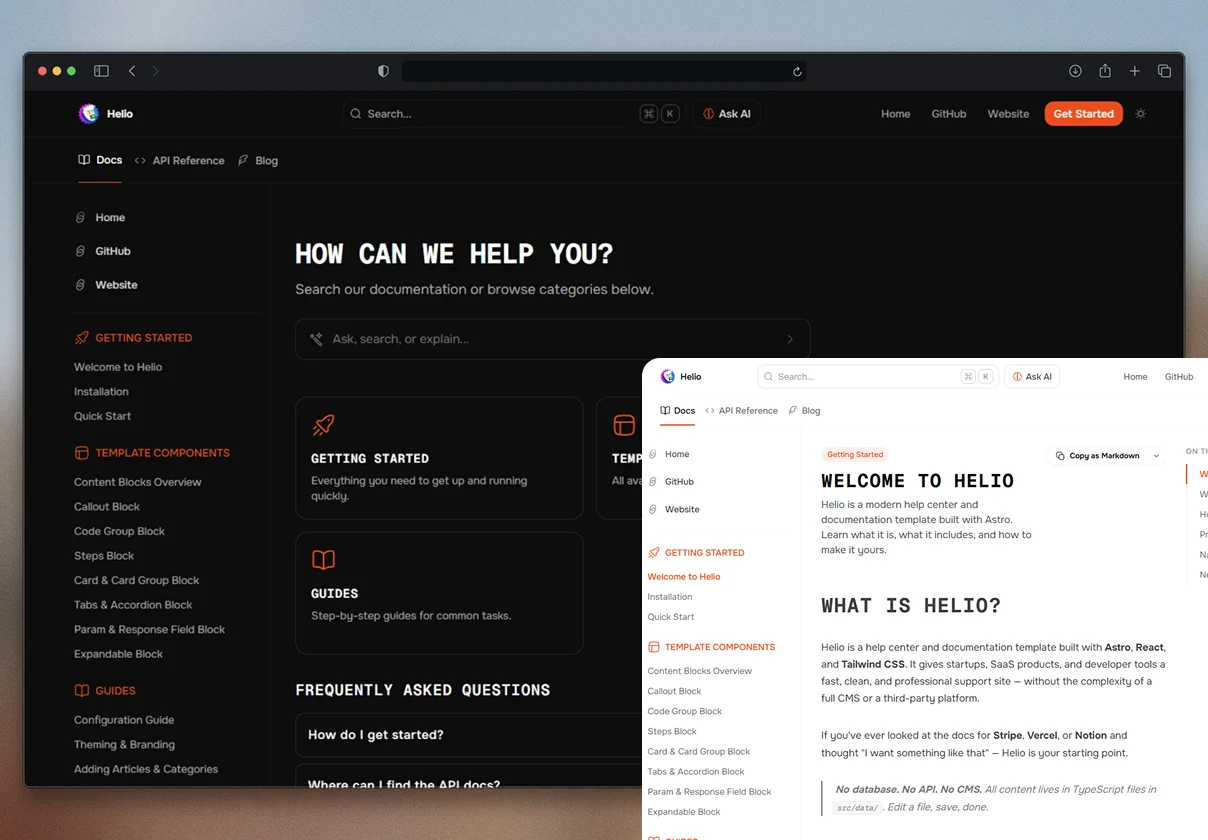The height and width of the screenshot is (840, 1208).
Task: Open Quick Start in dark sidebar
Action: click(102, 416)
